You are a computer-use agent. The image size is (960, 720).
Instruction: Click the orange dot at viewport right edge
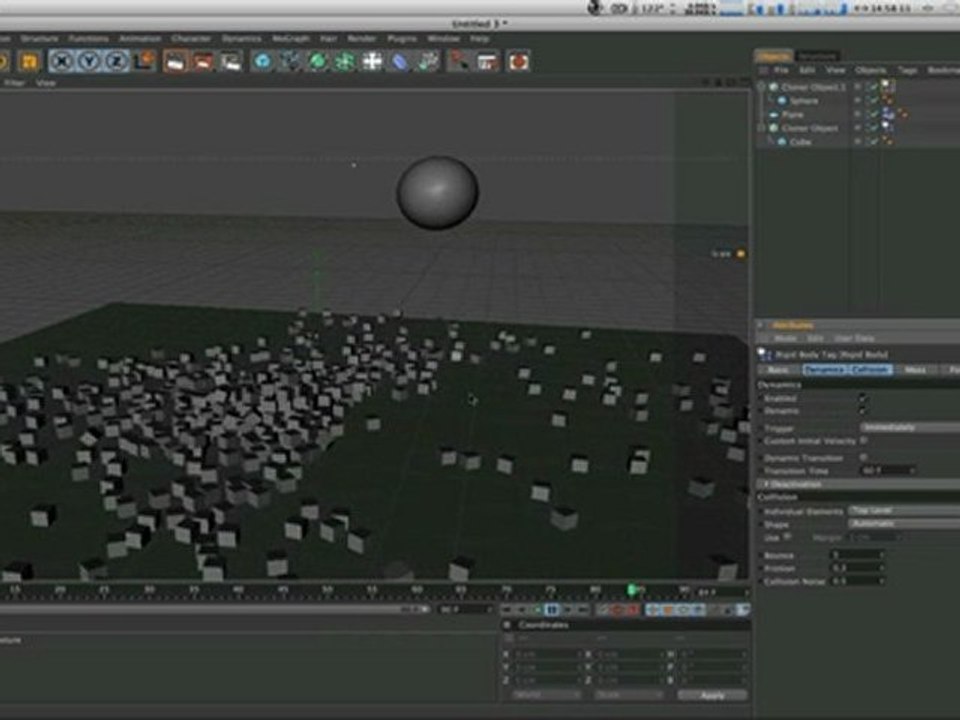click(741, 253)
